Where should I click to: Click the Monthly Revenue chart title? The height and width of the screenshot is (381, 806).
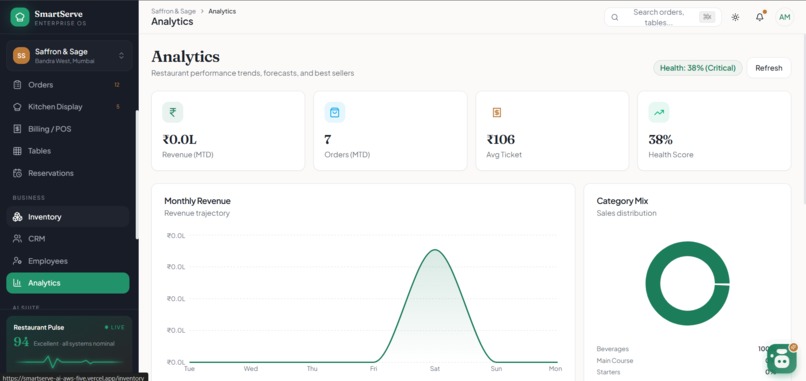coord(197,201)
